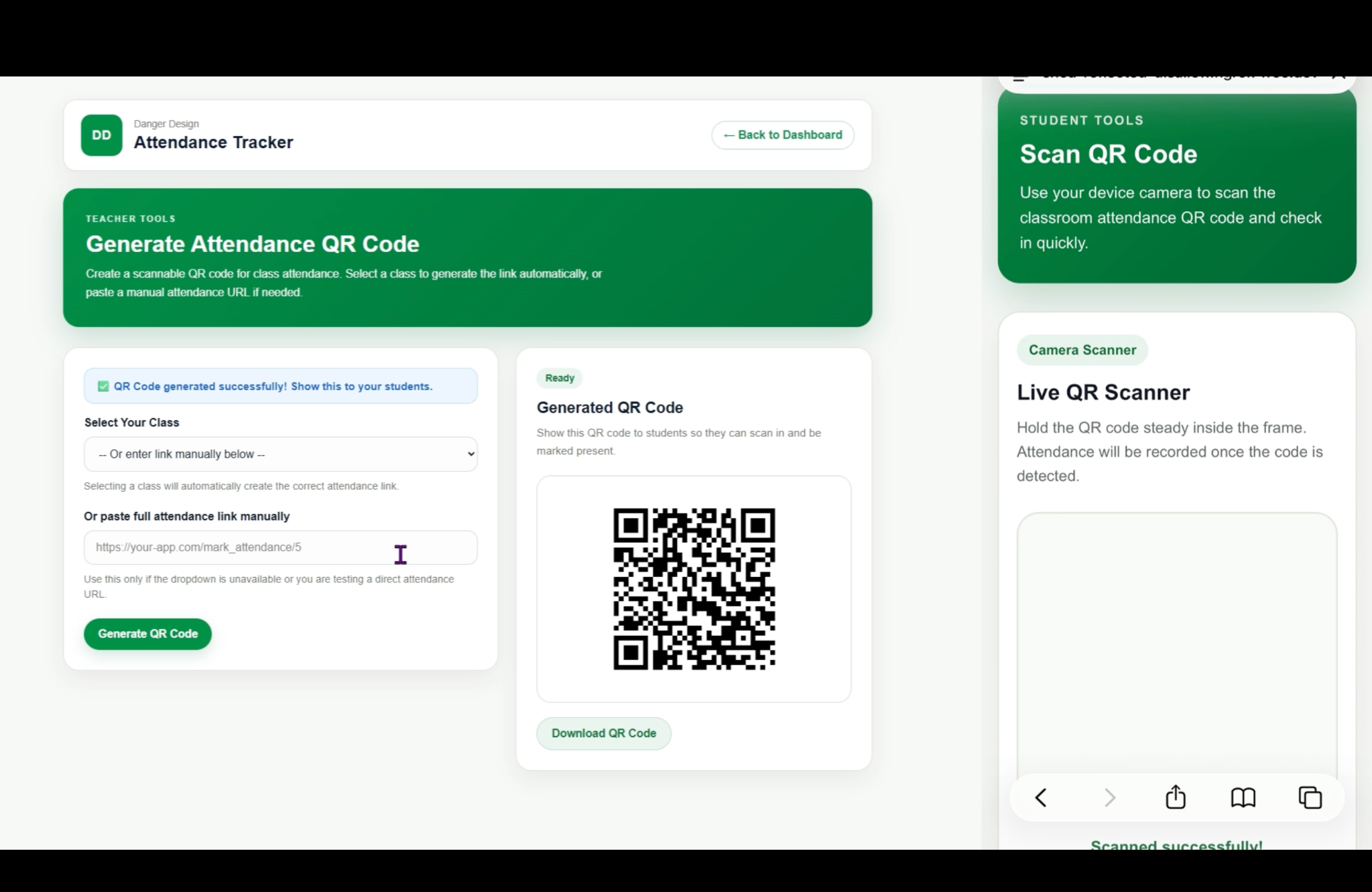This screenshot has width=1372, height=892.
Task: Click the Ready status badge
Action: [560, 378]
